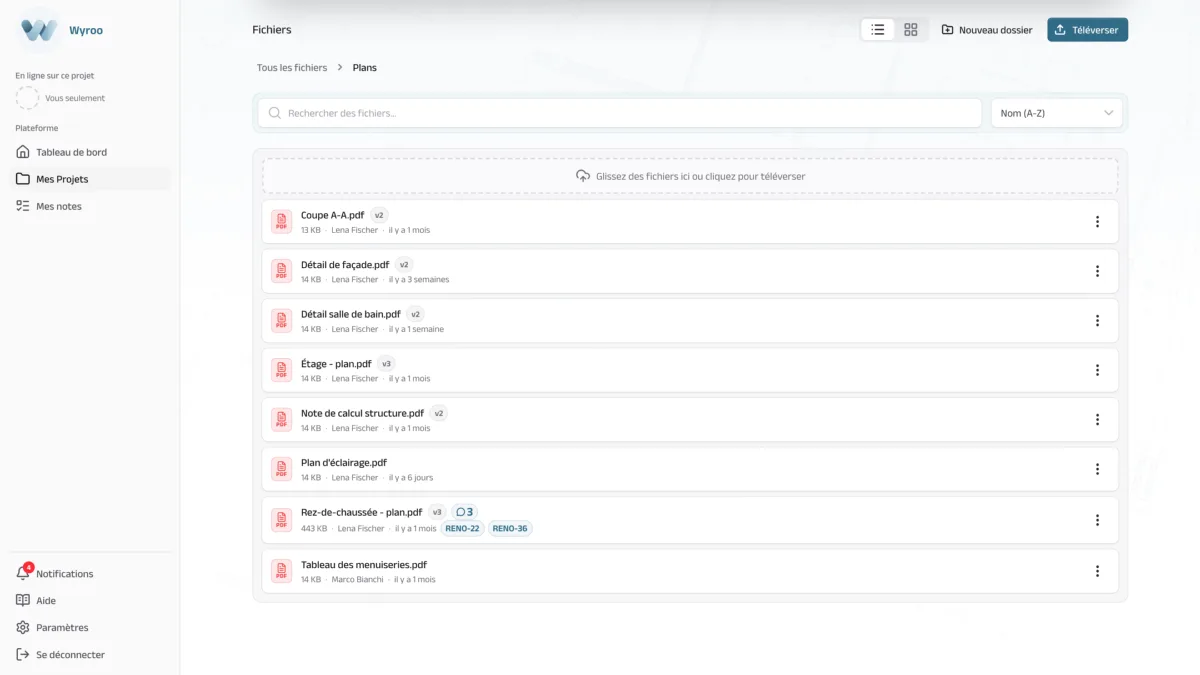
Task: Create a new folder with Nouveau dossier
Action: pyautogui.click(x=987, y=30)
